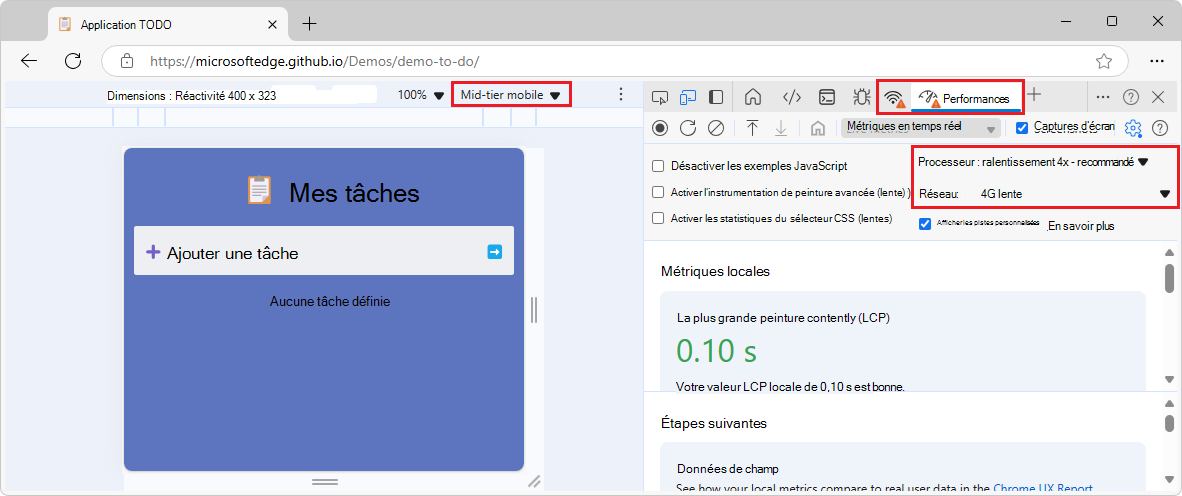Open the Elements tool code icon
The image size is (1182, 496).
point(792,96)
